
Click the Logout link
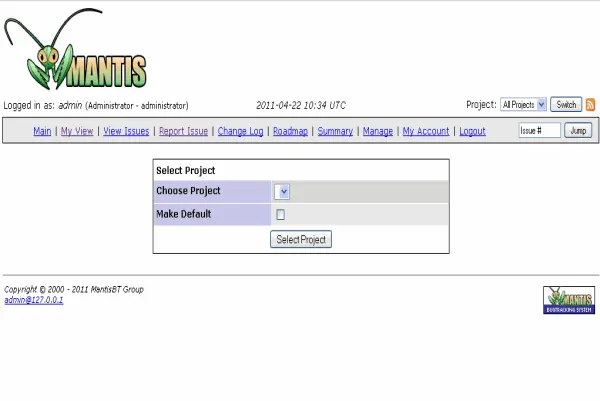coord(472,131)
